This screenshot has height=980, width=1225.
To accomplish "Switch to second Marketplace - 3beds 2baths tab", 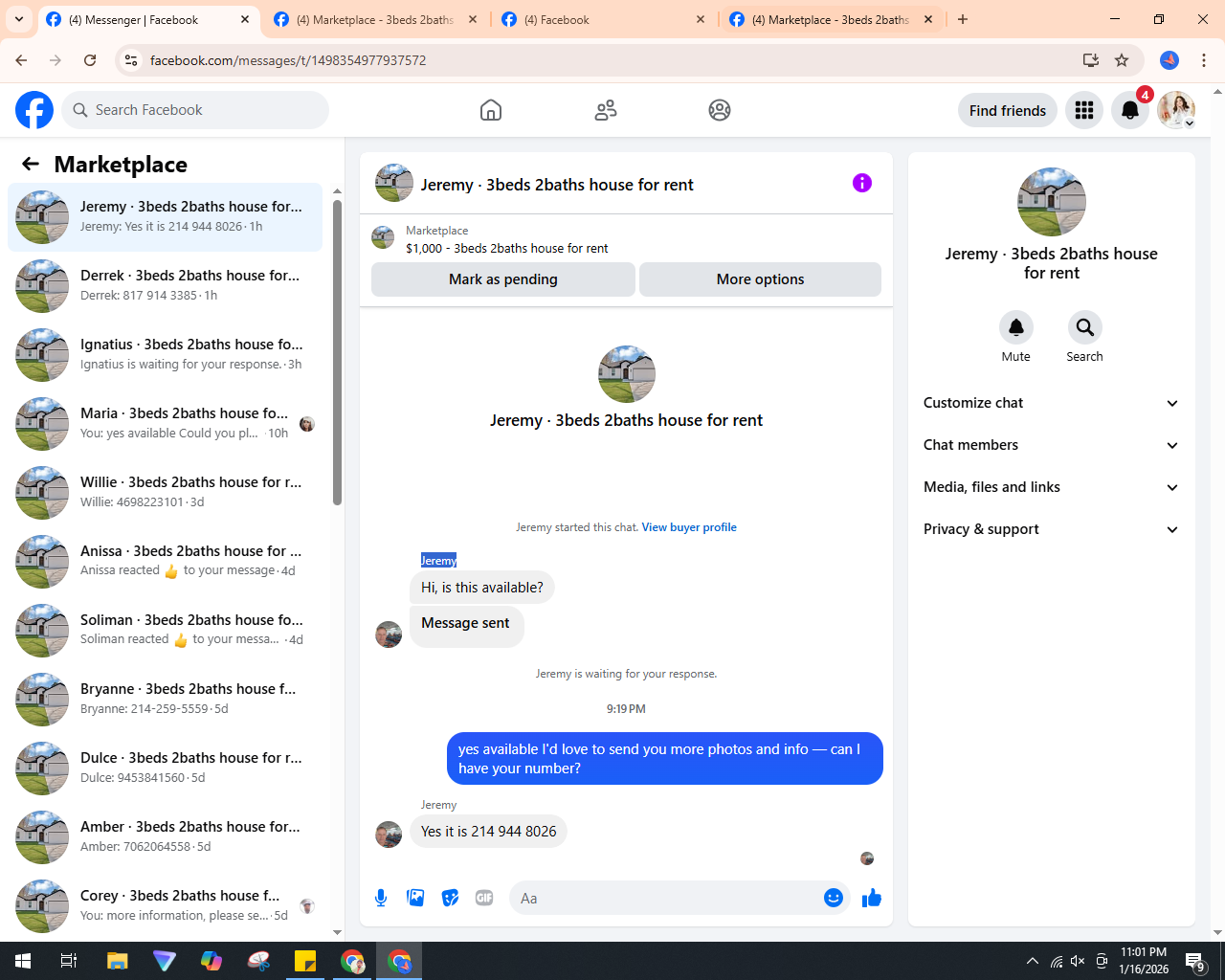I will click(376, 19).
